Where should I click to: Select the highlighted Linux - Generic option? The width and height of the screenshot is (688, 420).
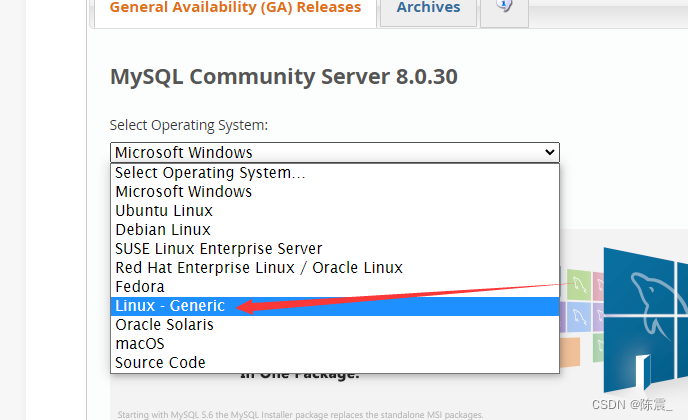335,306
